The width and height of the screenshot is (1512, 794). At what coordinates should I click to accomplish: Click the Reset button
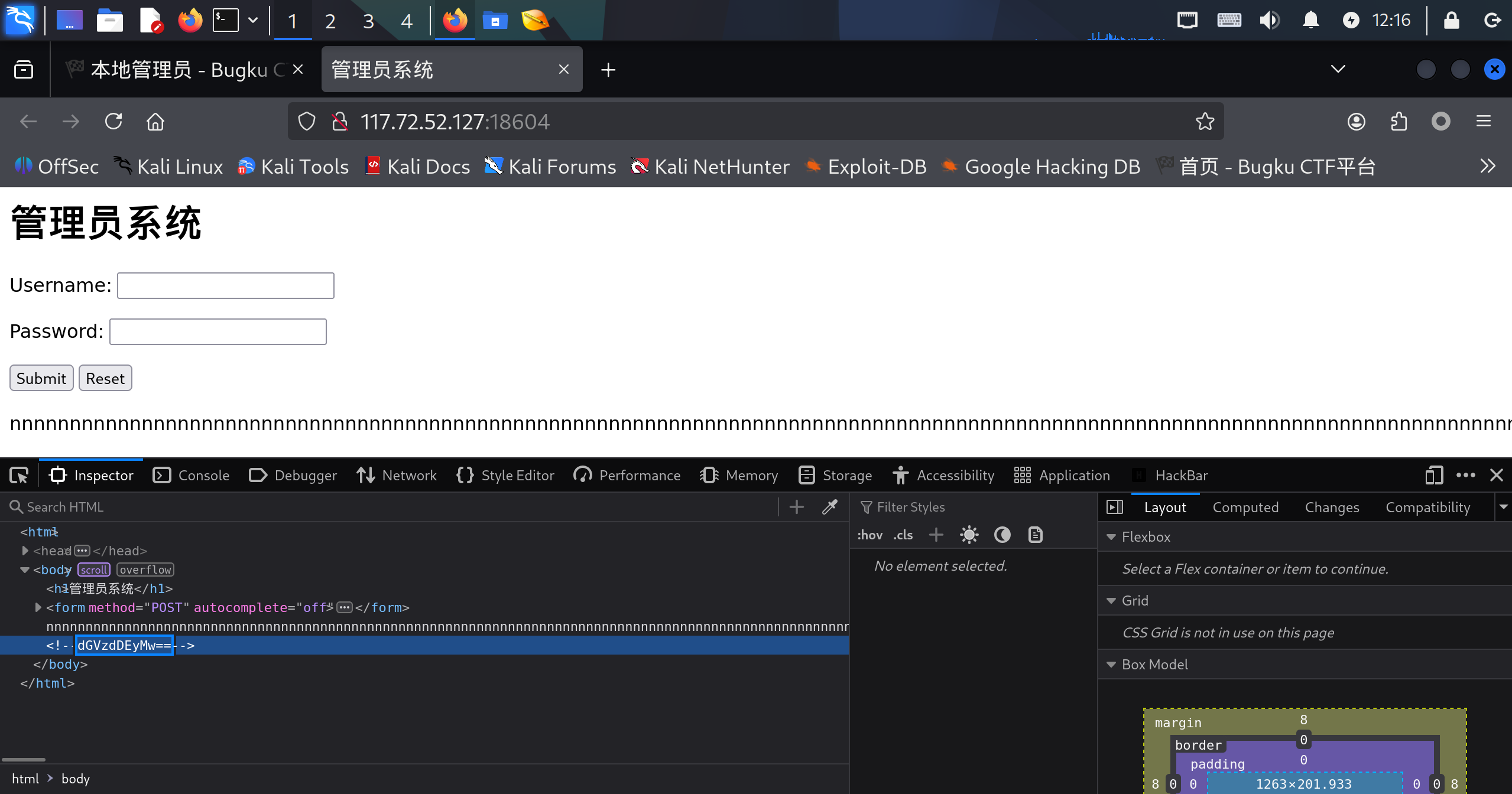coord(105,378)
